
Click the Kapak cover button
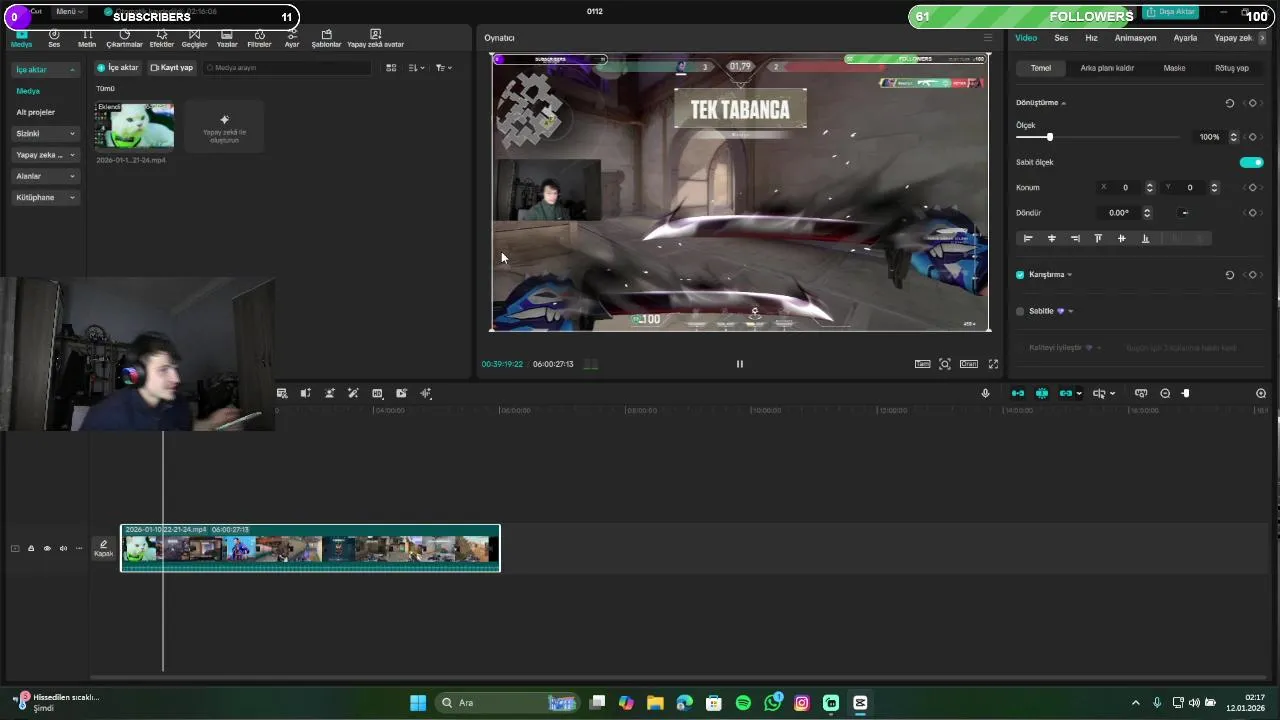(103, 548)
